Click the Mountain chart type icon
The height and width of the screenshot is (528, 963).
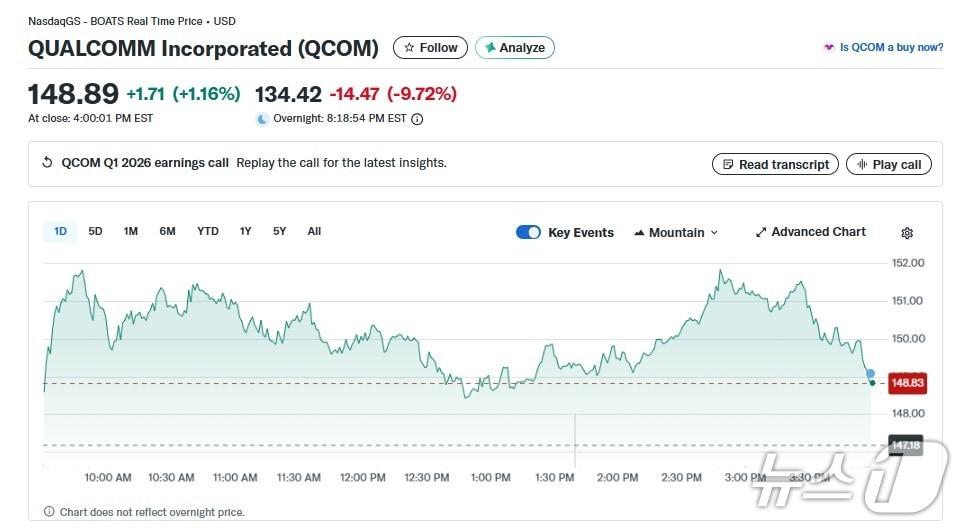tap(639, 233)
